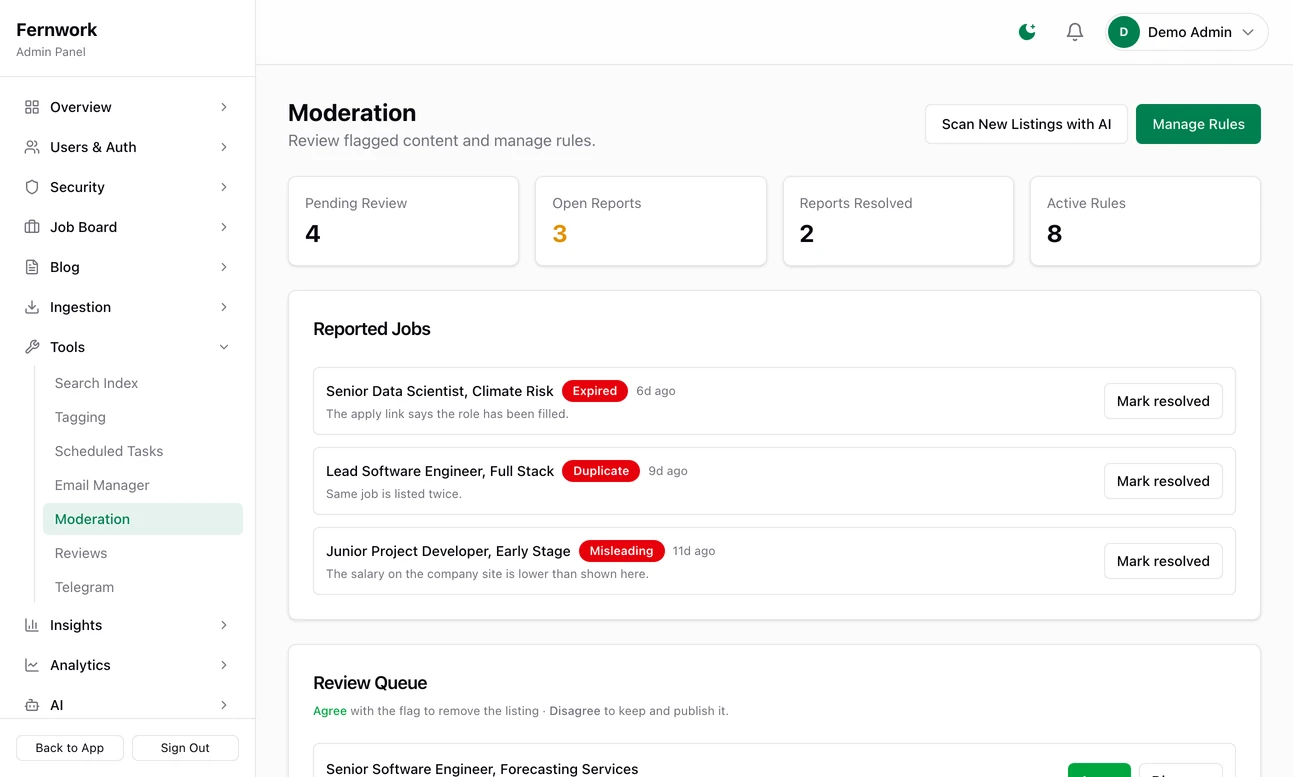Expand the Insights section chevron
Viewport: 1293px width, 777px height.
(224, 625)
